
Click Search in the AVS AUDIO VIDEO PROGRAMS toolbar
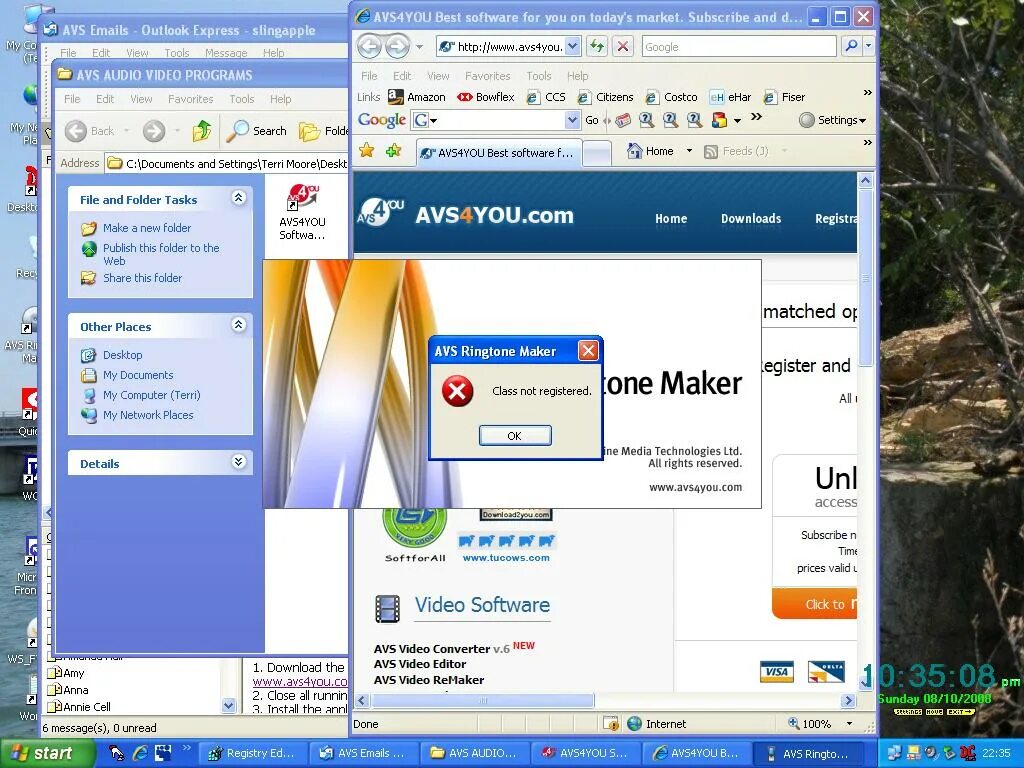(257, 131)
